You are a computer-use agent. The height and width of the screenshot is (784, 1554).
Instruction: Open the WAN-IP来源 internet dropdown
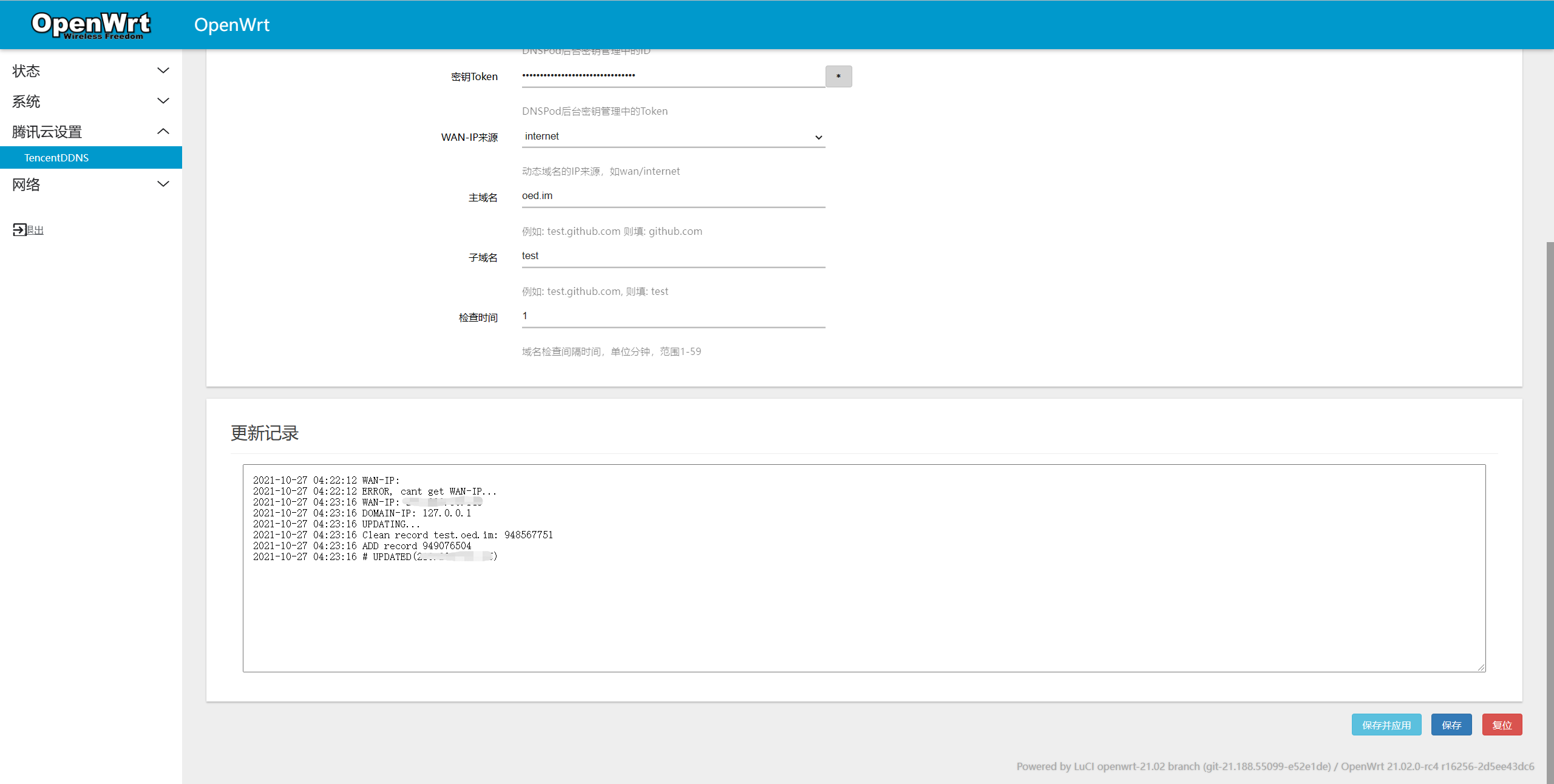pos(673,137)
